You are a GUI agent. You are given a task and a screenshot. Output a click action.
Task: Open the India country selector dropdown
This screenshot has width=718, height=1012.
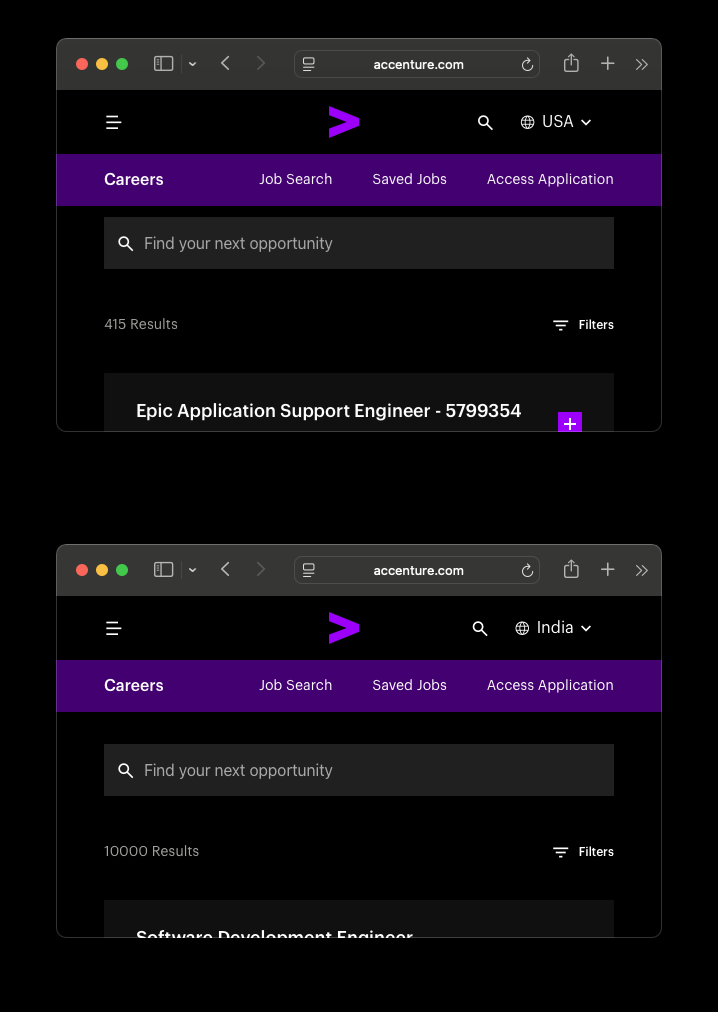(554, 628)
